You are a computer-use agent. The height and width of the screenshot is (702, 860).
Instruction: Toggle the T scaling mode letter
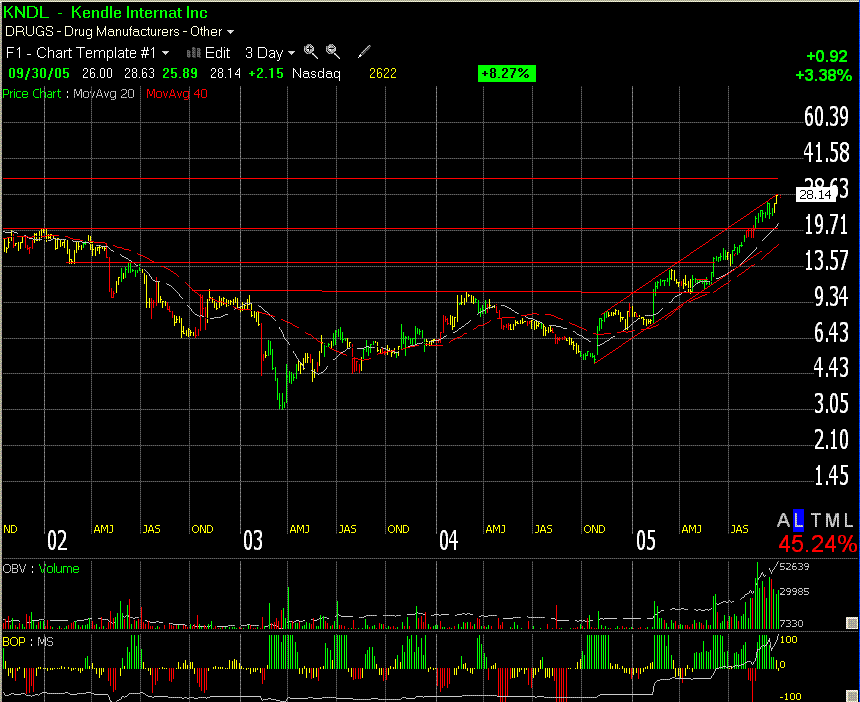[x=815, y=520]
